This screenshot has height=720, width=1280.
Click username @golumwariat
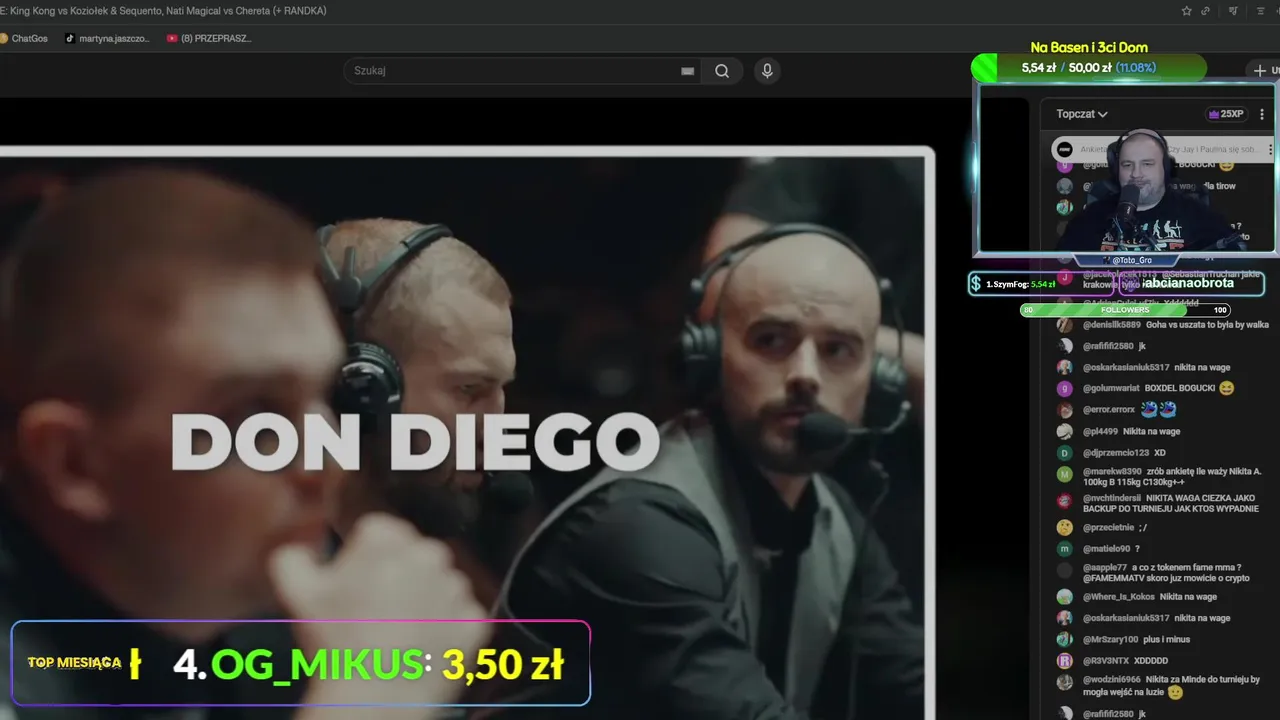coord(1111,388)
